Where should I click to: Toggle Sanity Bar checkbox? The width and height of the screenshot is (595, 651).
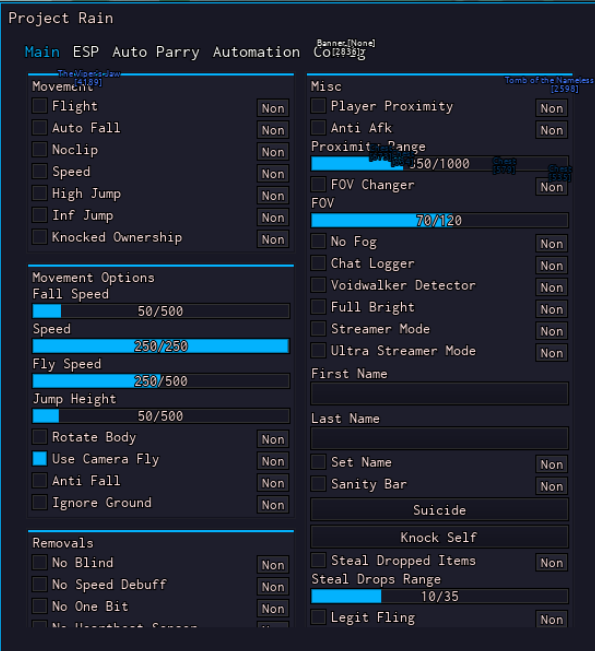coord(318,484)
